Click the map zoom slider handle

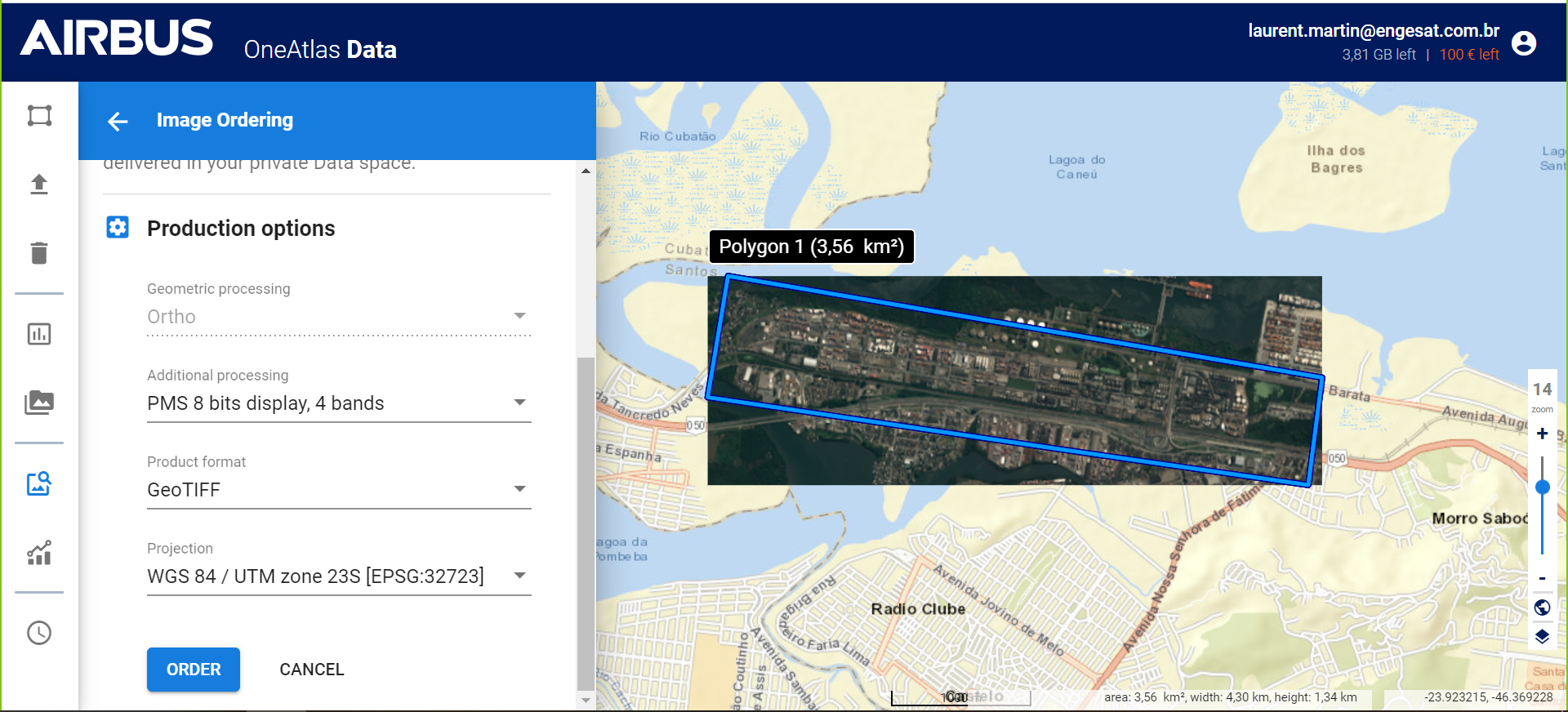(1542, 487)
